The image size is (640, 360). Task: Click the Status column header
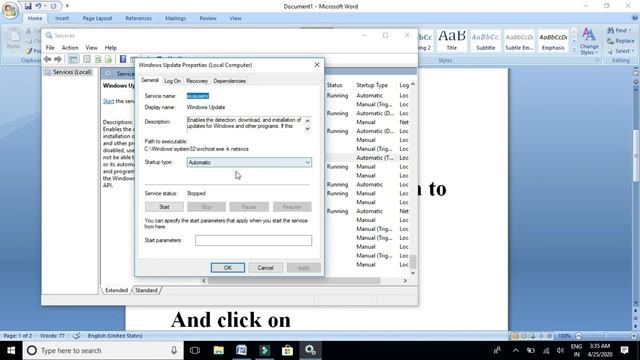point(334,85)
